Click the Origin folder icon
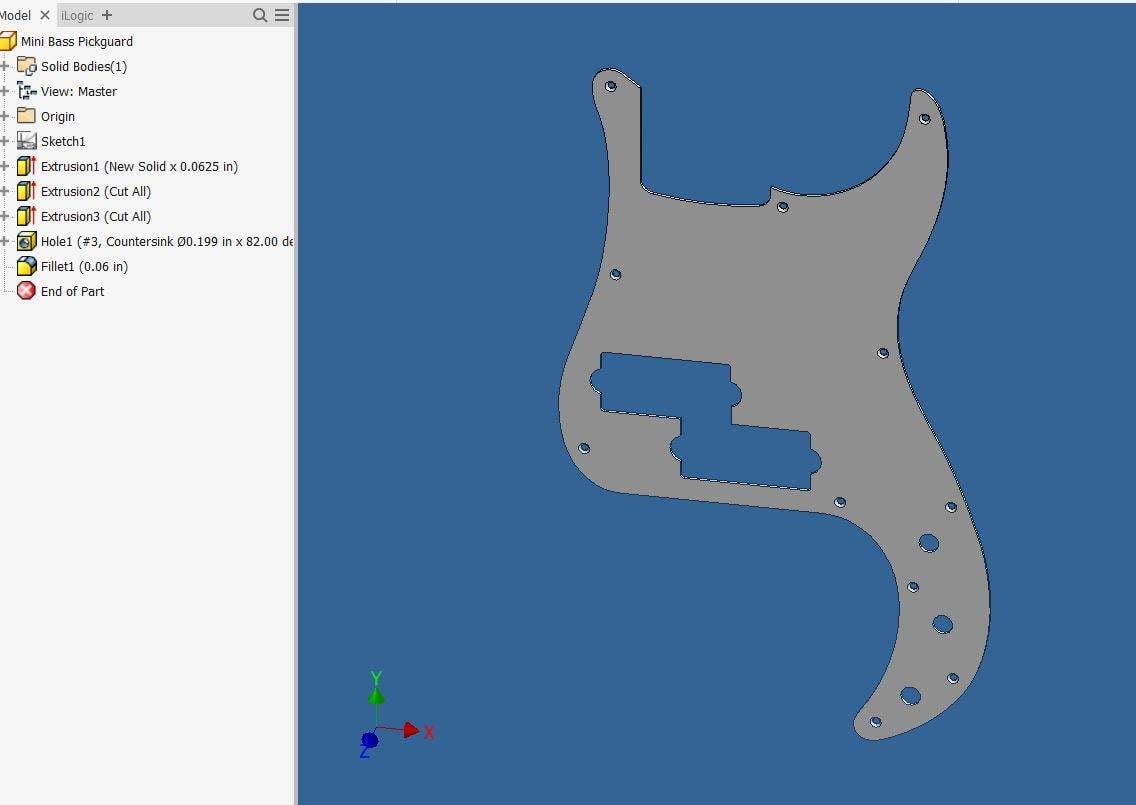1136x805 pixels. point(26,116)
